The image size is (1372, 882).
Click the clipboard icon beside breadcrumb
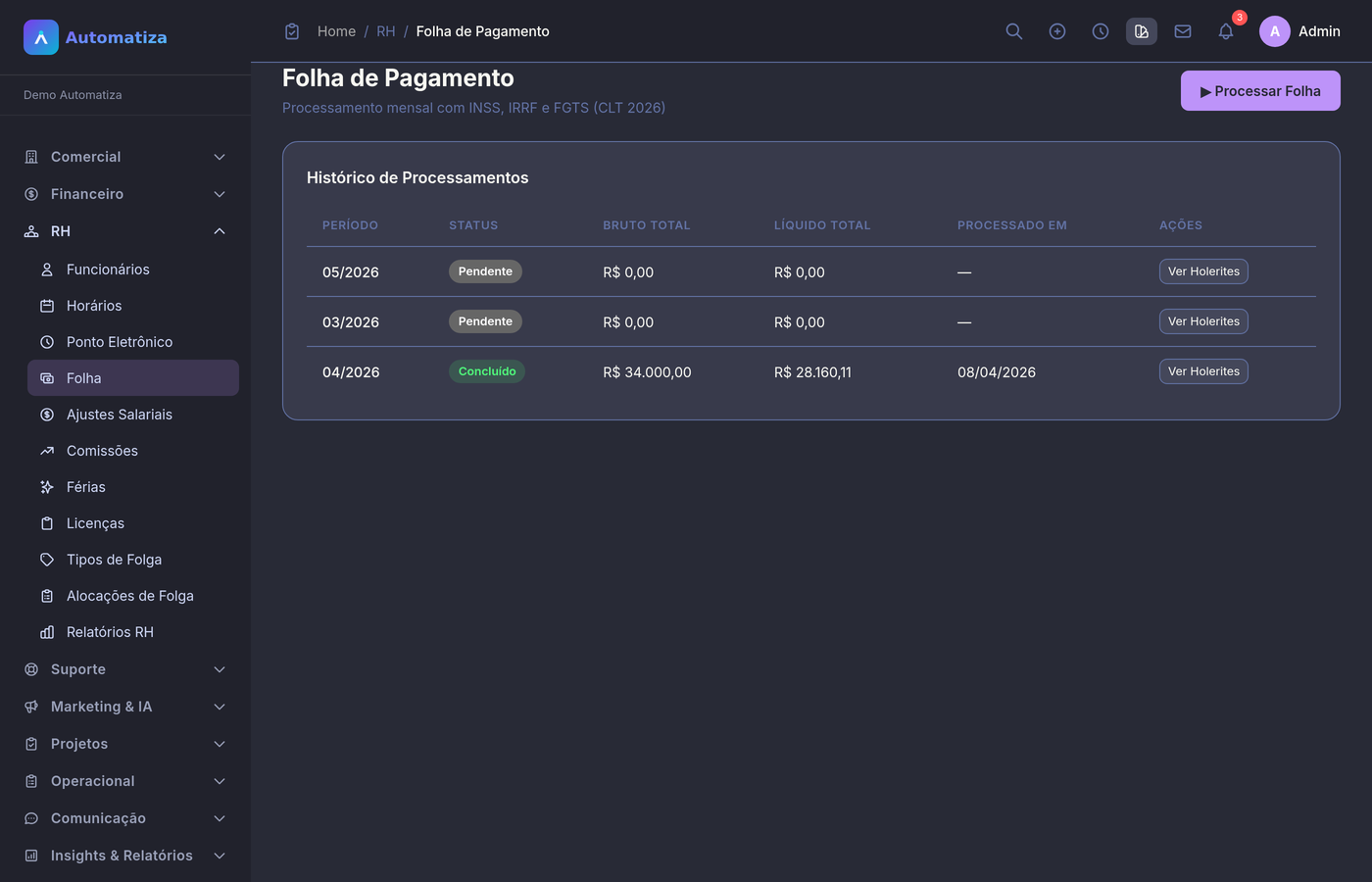point(292,31)
